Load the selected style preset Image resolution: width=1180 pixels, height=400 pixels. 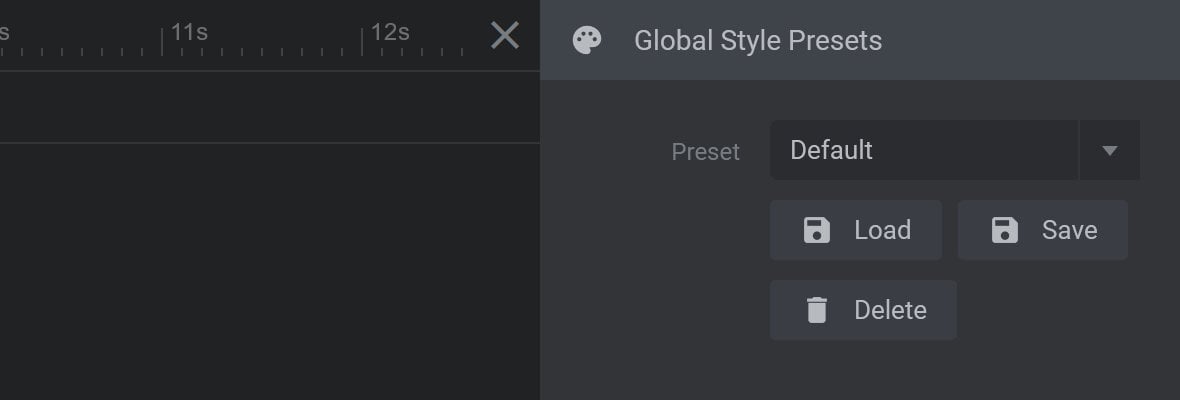click(856, 230)
